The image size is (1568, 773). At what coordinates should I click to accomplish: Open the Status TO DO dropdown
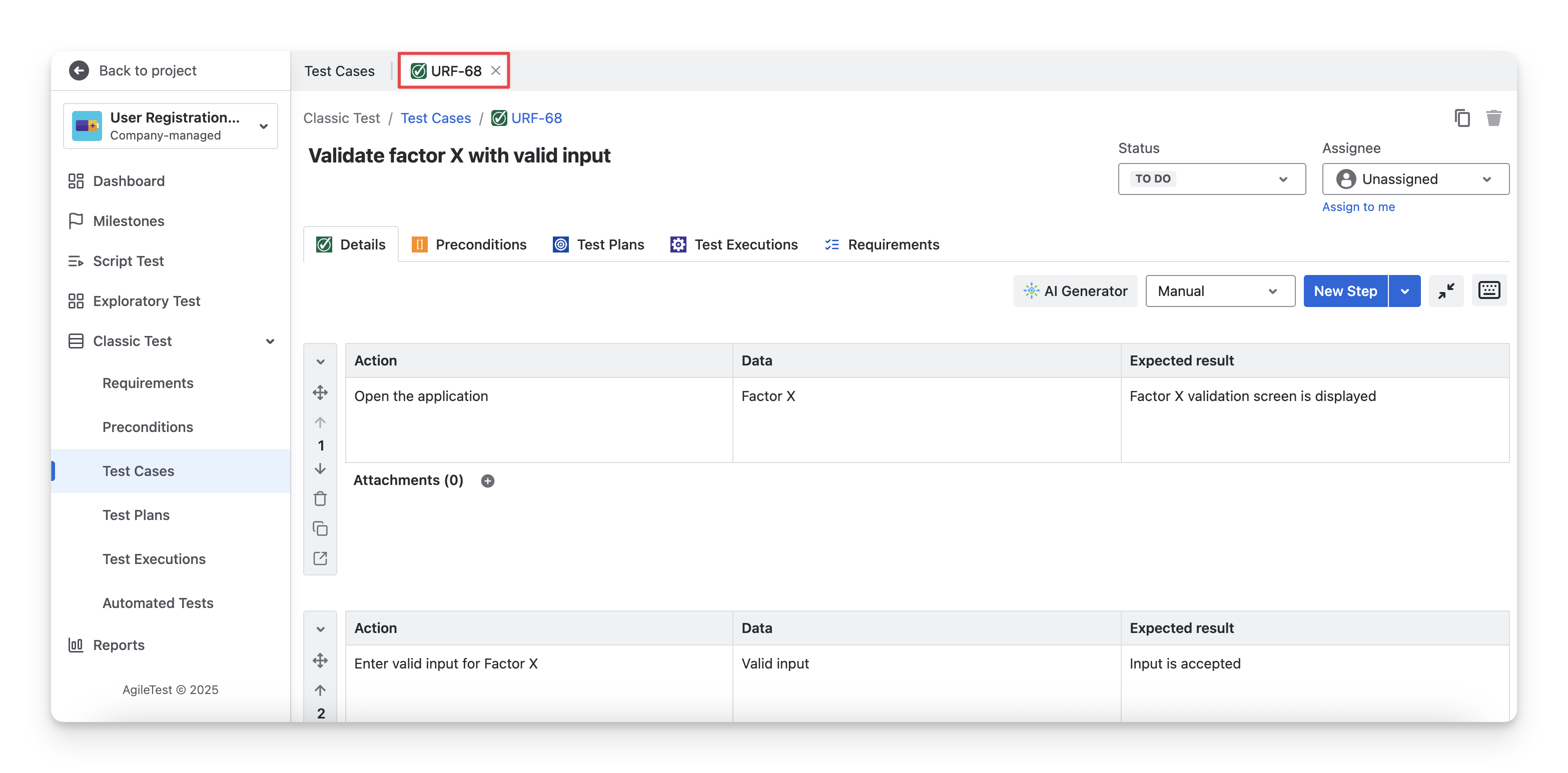1211,179
